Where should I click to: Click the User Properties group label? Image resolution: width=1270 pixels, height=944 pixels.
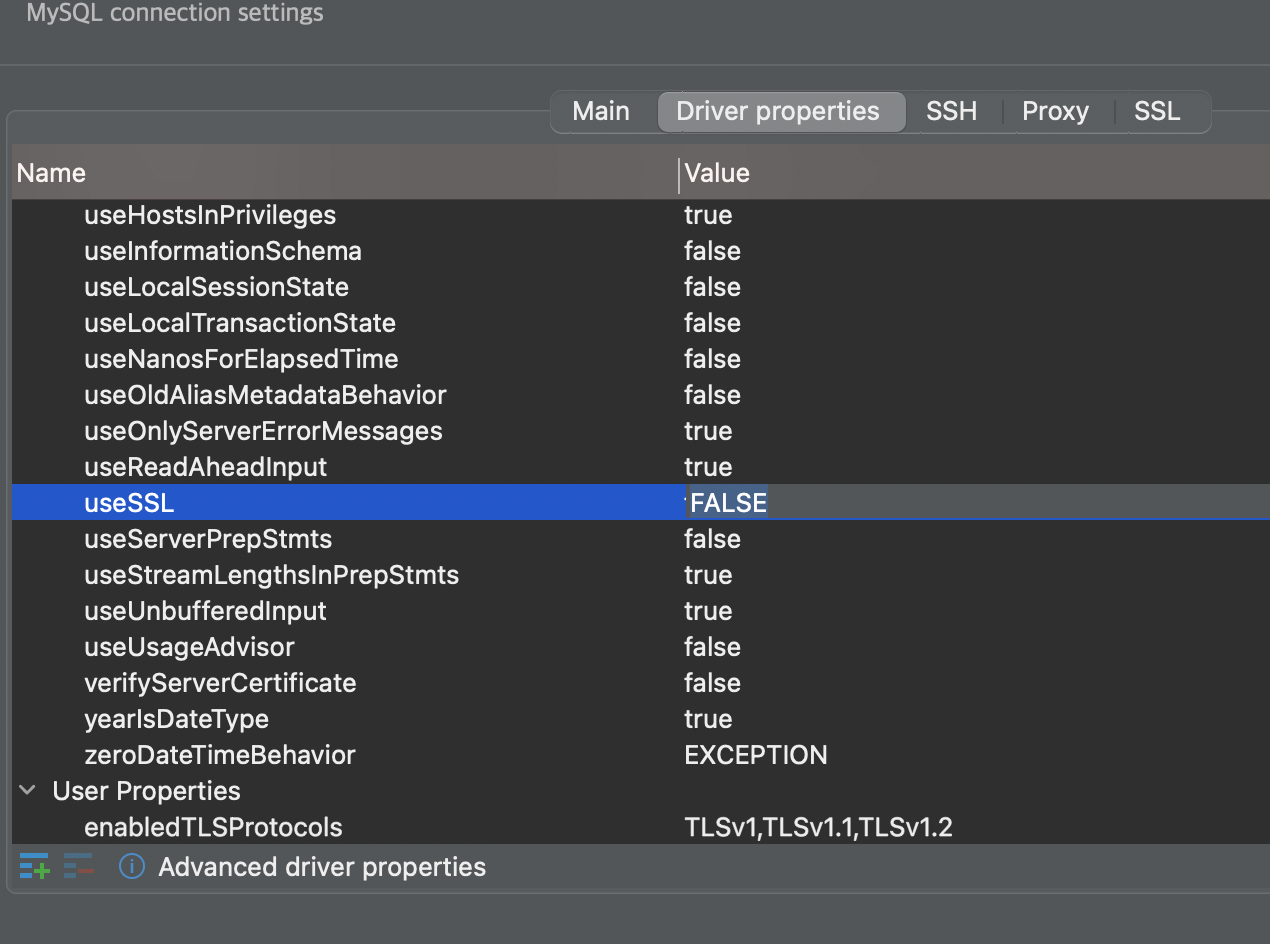(x=147, y=791)
